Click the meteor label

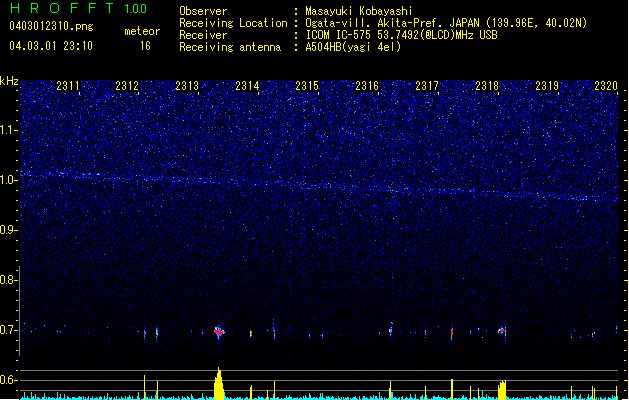coord(142,31)
